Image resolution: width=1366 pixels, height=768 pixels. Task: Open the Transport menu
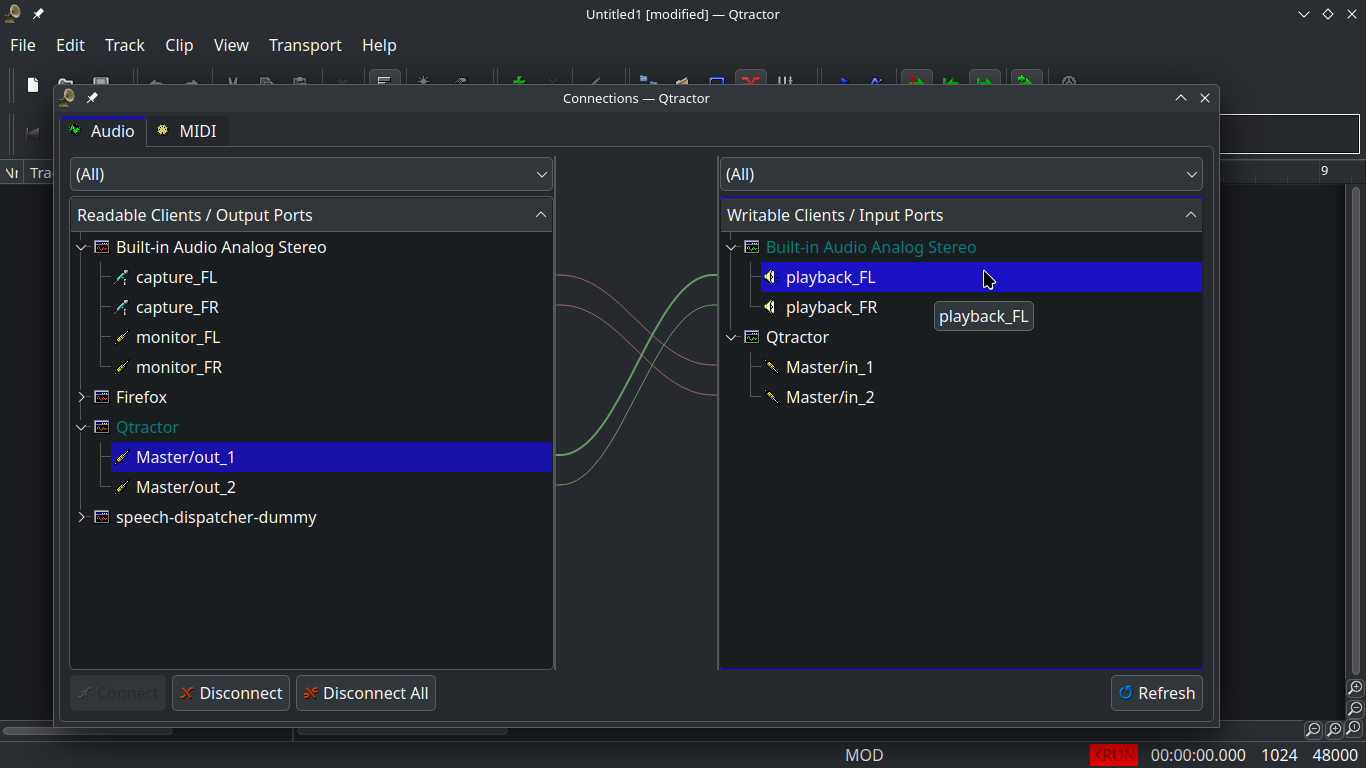304,45
